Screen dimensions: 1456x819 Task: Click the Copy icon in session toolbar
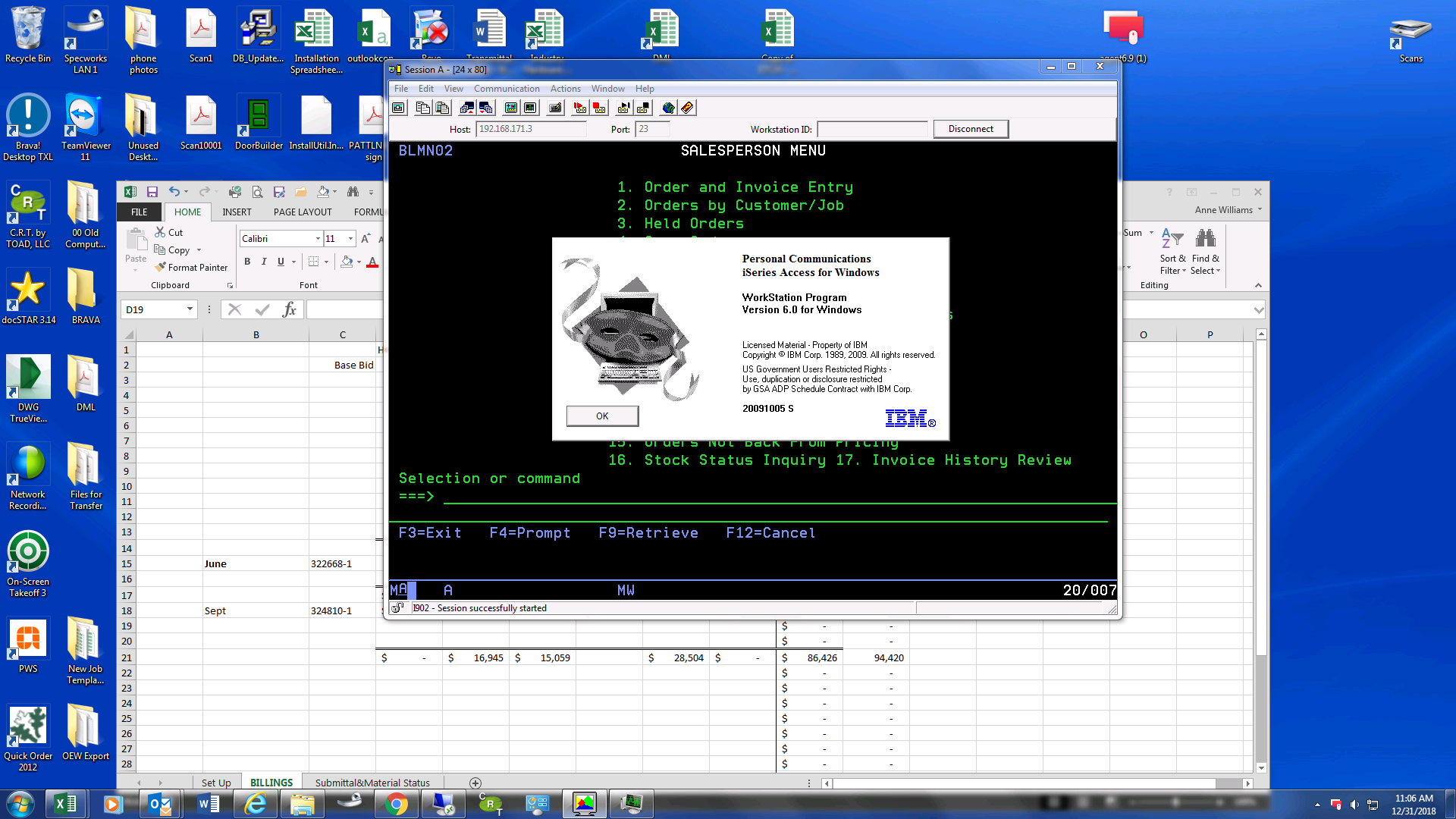(x=423, y=108)
